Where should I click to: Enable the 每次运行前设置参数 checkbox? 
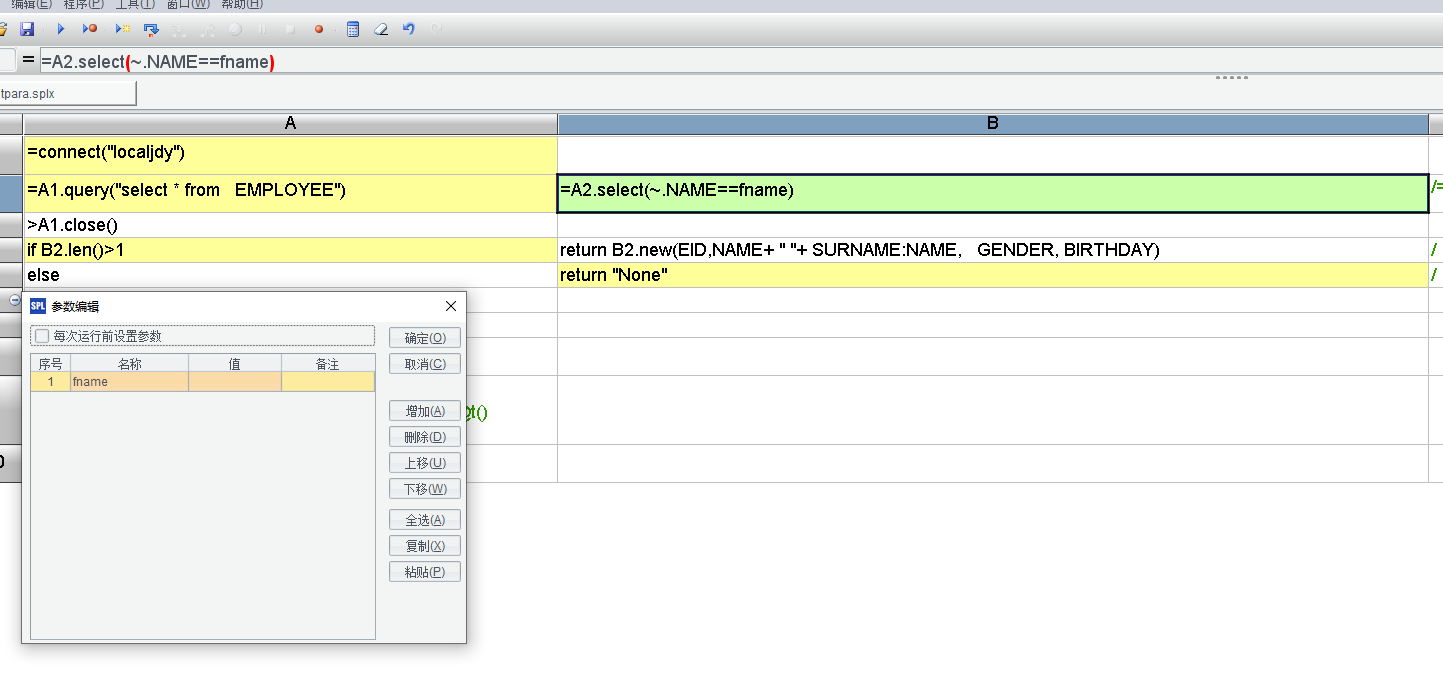tap(42, 336)
